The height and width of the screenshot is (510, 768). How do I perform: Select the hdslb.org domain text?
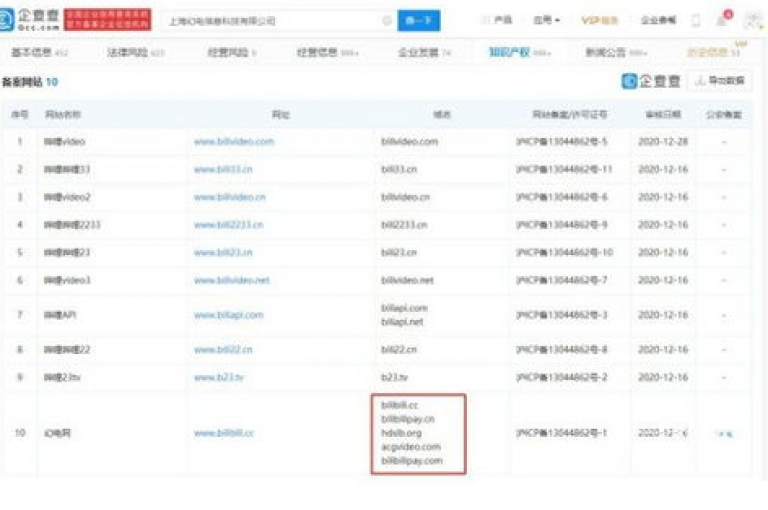click(x=401, y=433)
